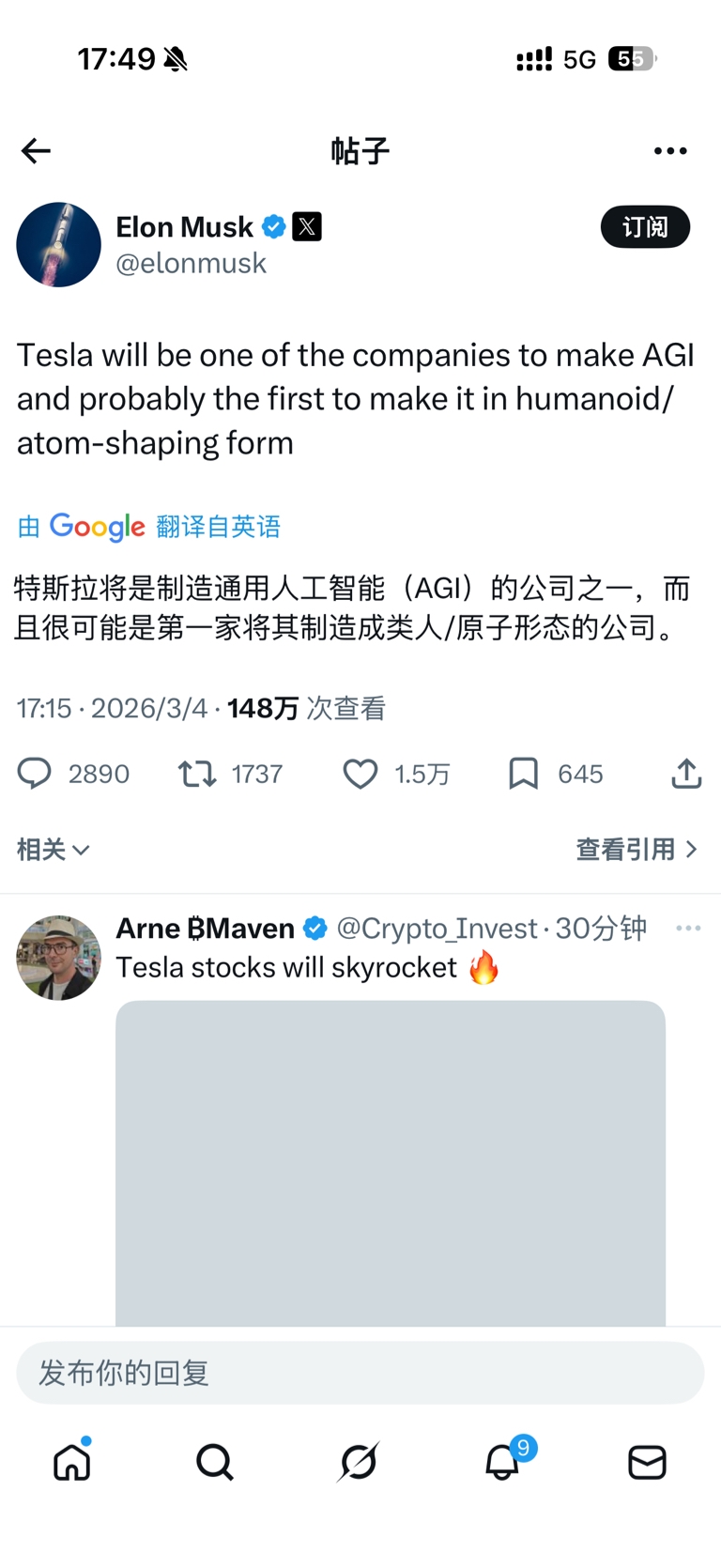Screen dimensions: 721x1568
Task: Open the Grok tab
Action: 359,1462
